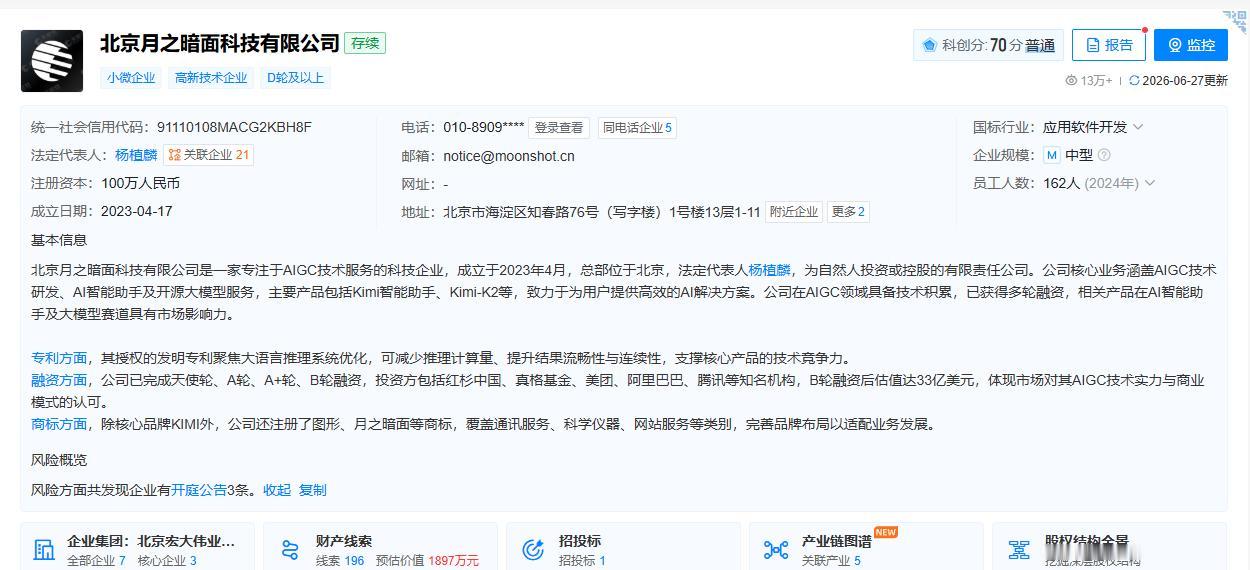Select the 高新技术企业 tag
Image resolution: width=1250 pixels, height=570 pixels.
tap(211, 78)
